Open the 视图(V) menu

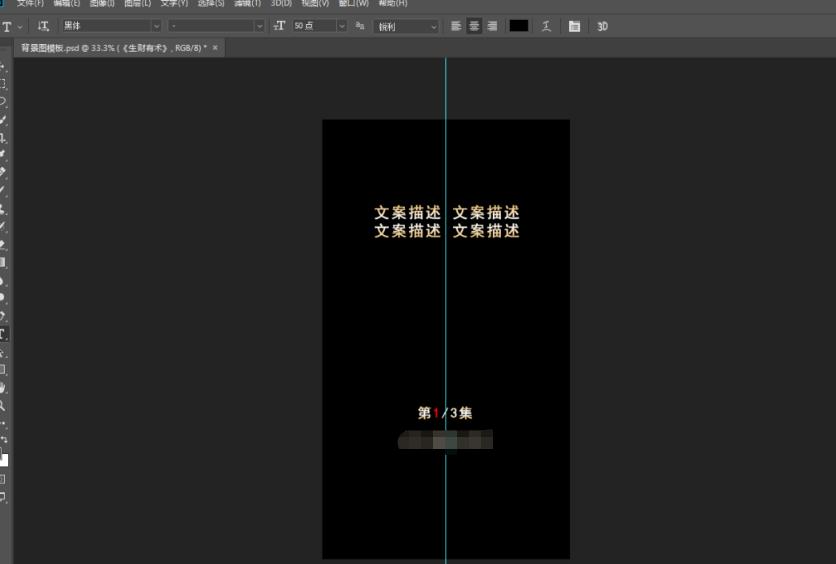(315, 3)
